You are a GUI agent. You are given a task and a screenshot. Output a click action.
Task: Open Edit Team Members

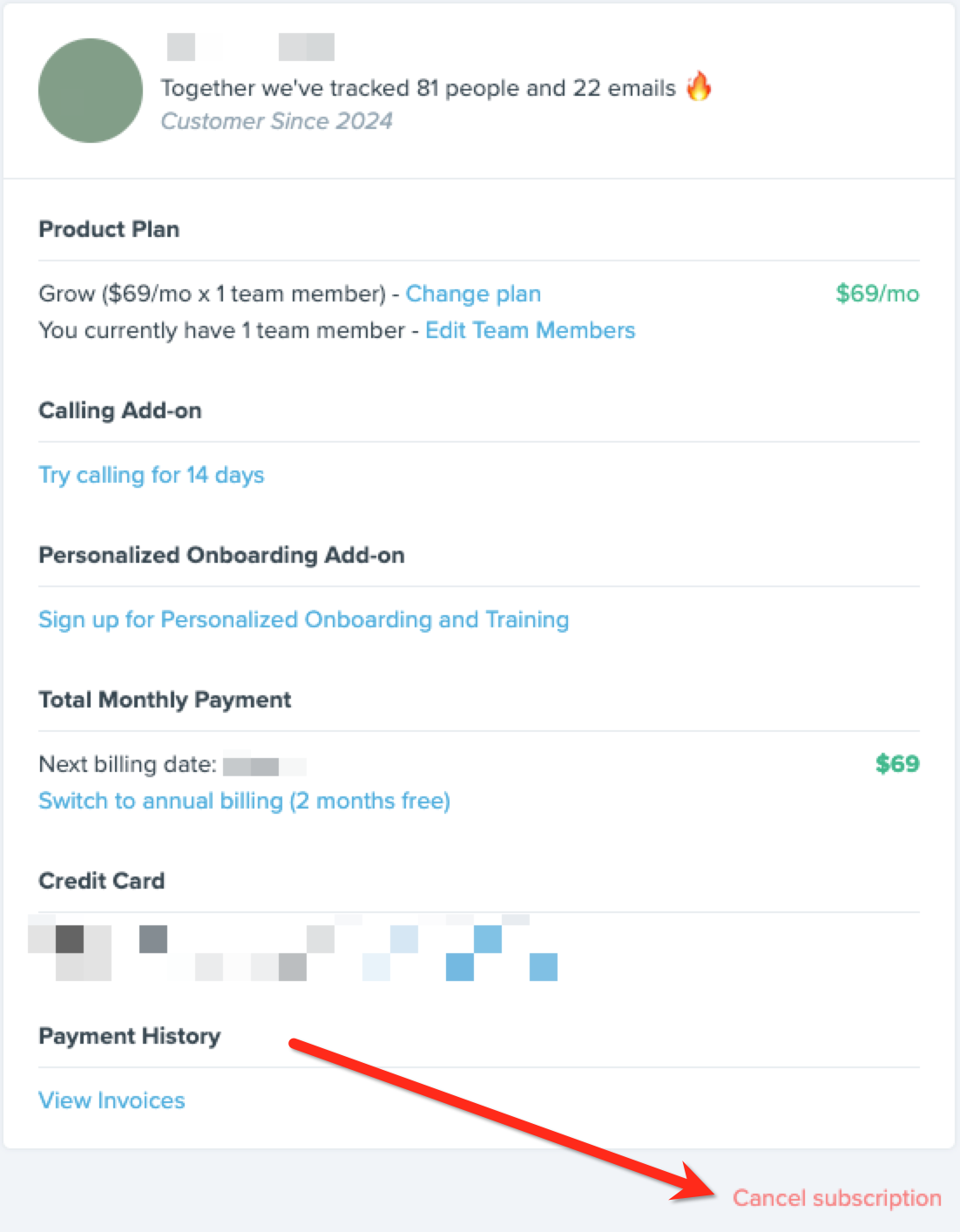pos(530,330)
